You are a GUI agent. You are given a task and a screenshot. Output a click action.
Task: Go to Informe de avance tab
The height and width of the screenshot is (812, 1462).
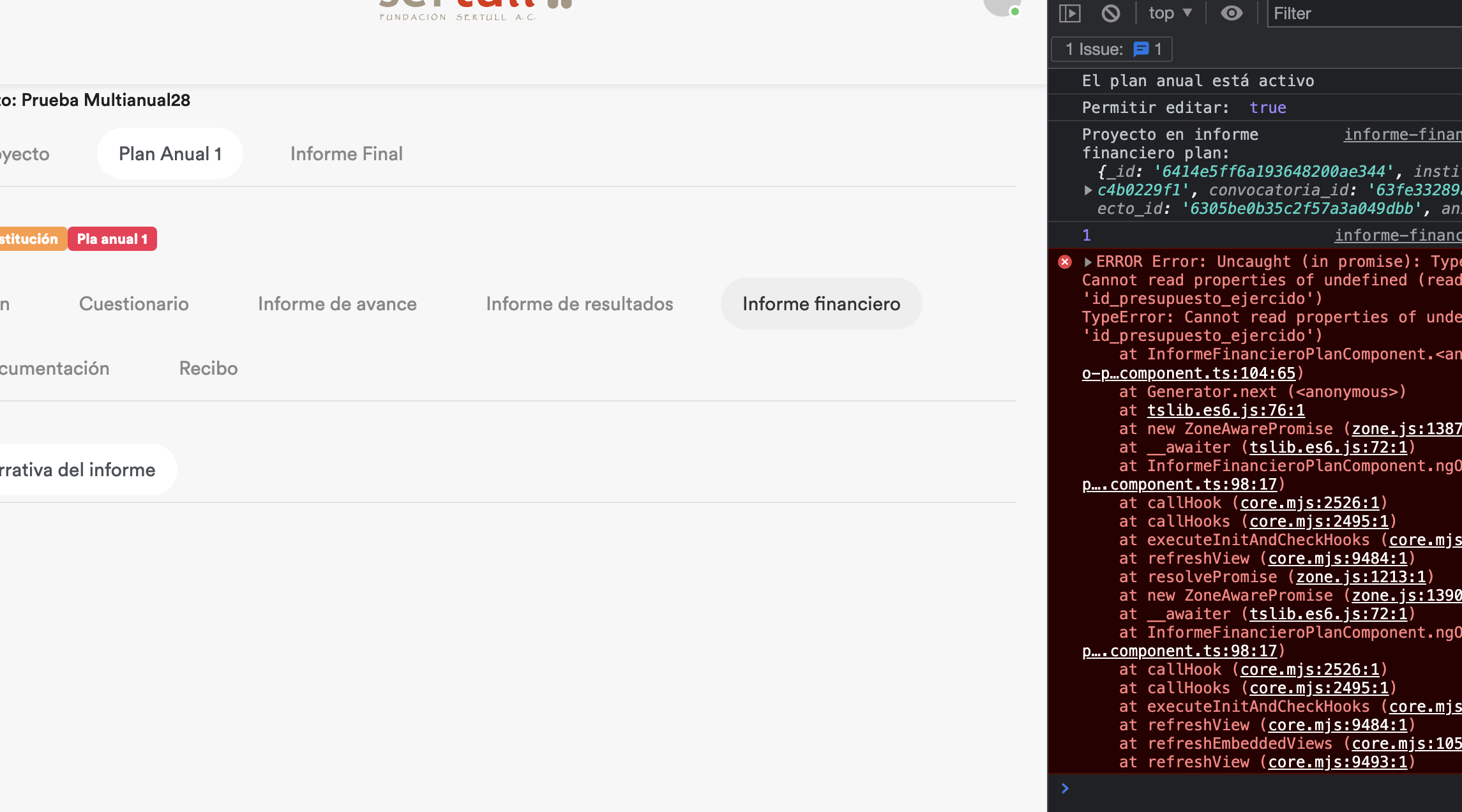(337, 304)
